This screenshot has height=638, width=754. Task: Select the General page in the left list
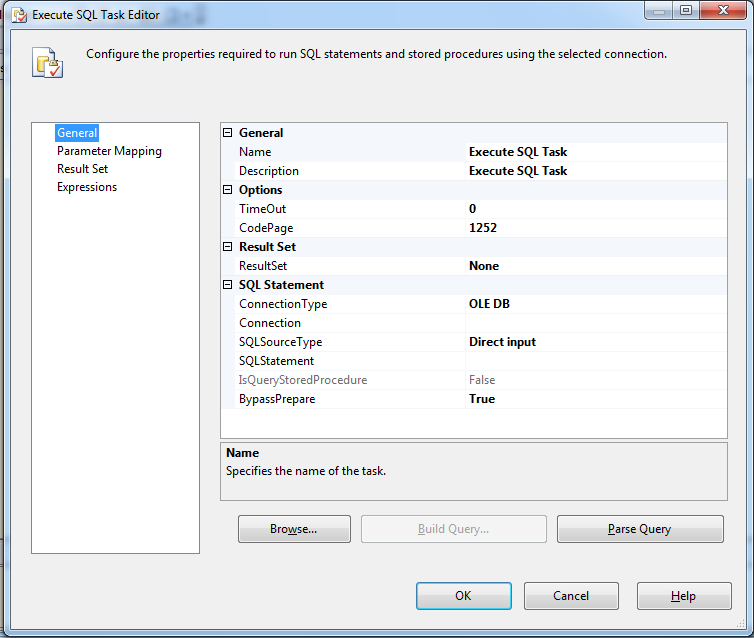pos(77,133)
